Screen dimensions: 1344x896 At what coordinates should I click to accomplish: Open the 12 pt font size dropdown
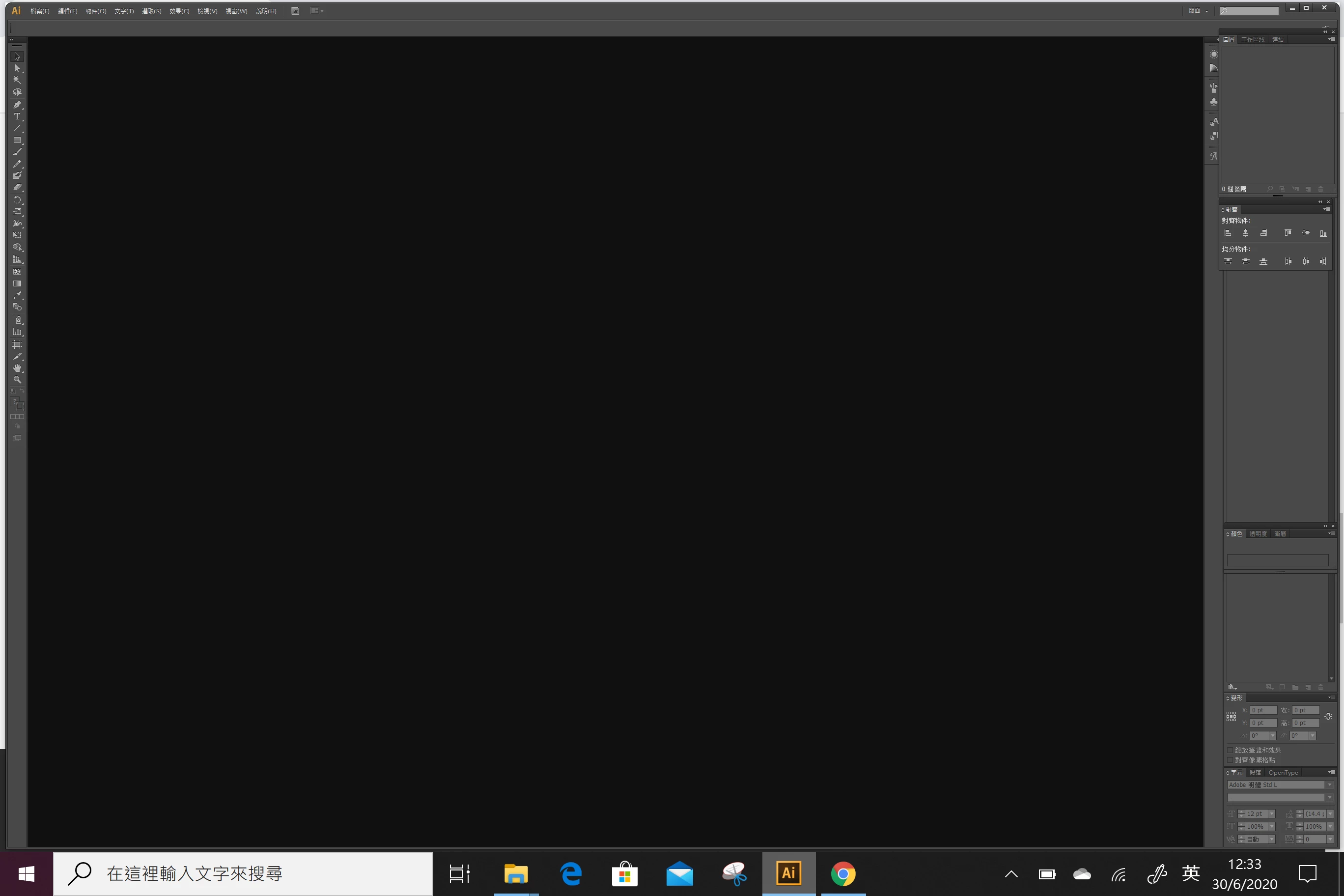click(1271, 813)
